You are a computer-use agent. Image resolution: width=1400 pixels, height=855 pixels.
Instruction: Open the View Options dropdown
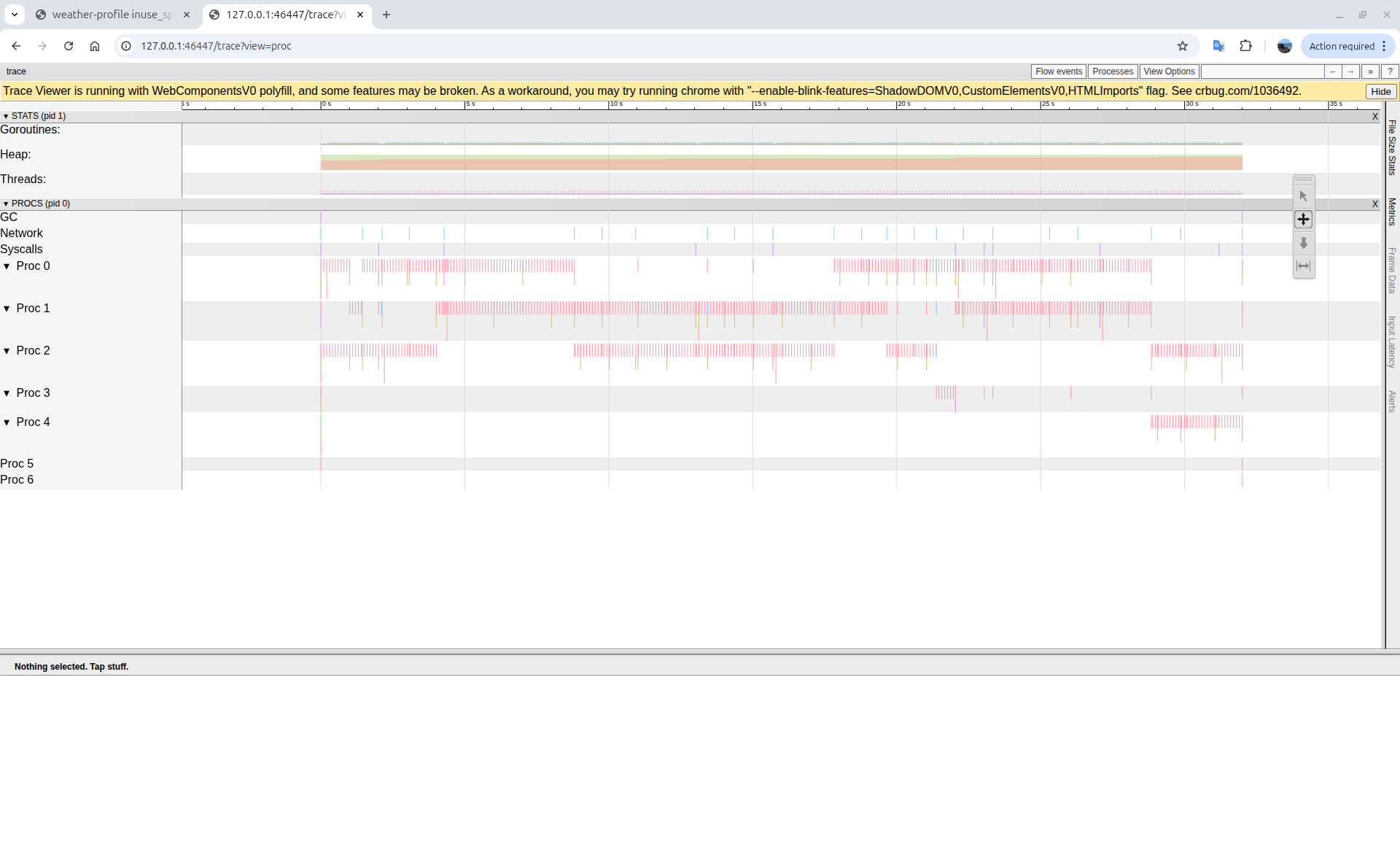[1168, 71]
